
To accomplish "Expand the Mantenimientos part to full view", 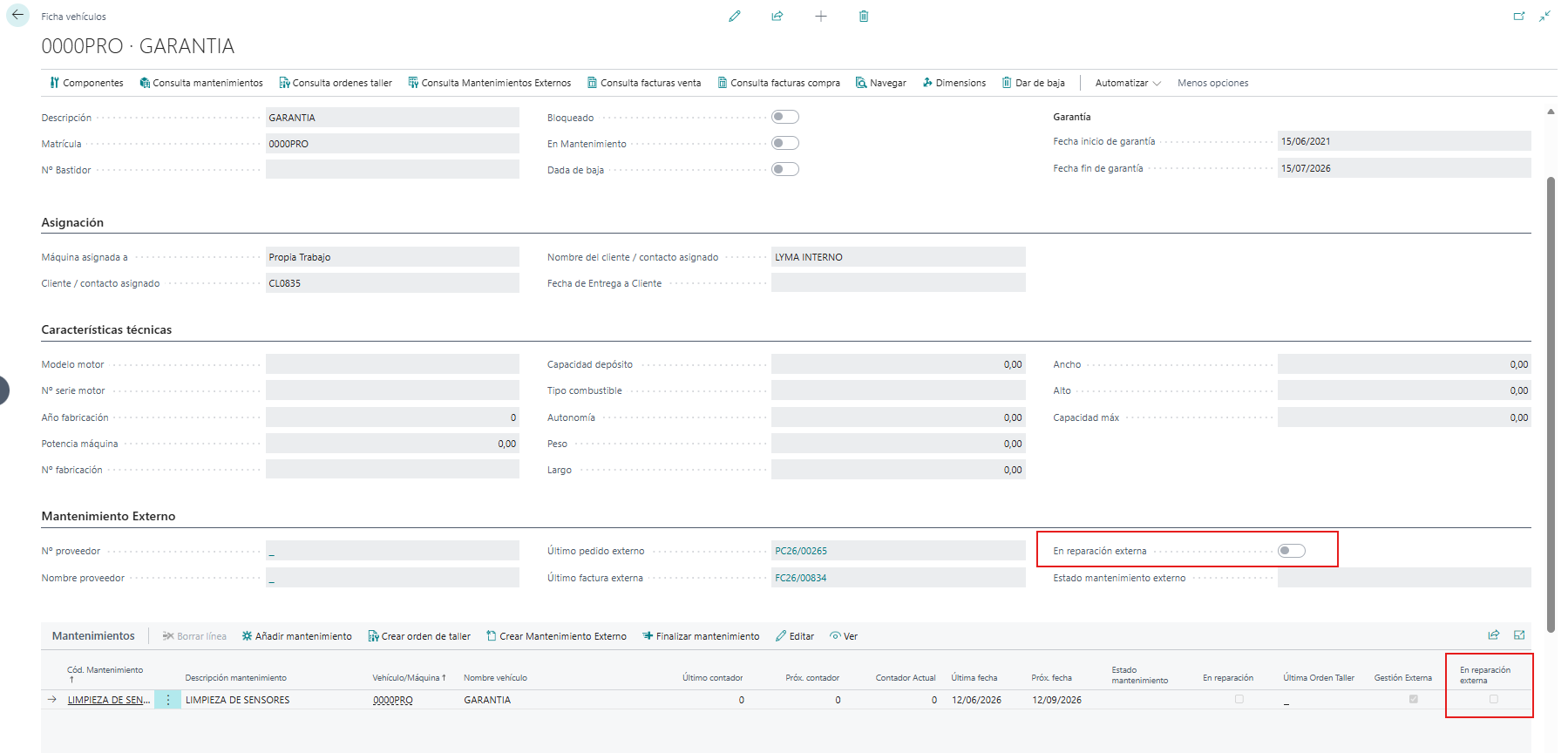I will click(1519, 635).
